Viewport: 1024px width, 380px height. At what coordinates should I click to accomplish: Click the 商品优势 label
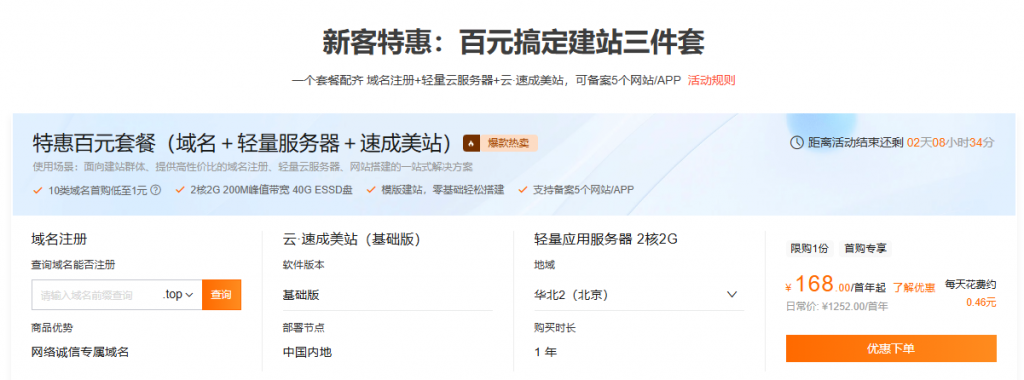point(52,327)
